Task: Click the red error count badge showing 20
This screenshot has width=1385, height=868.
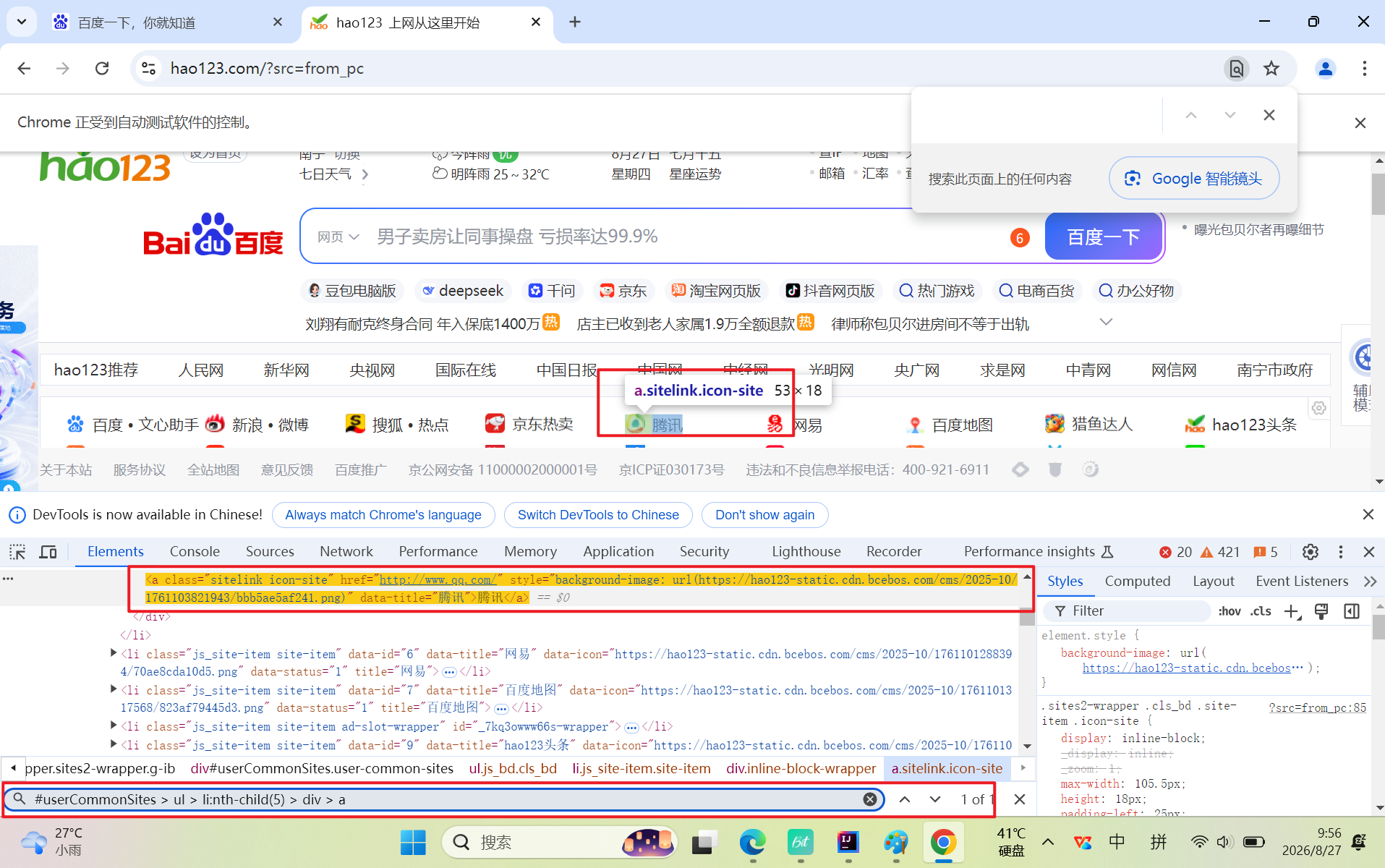Action: tap(1175, 552)
